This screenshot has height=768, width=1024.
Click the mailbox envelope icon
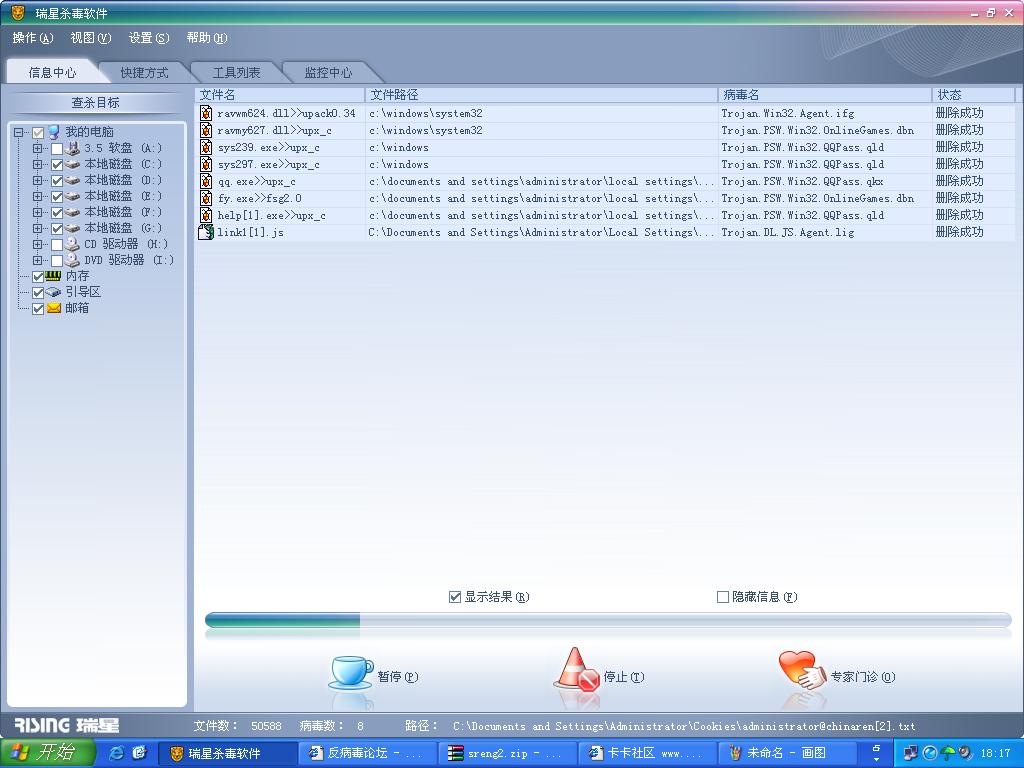54,308
